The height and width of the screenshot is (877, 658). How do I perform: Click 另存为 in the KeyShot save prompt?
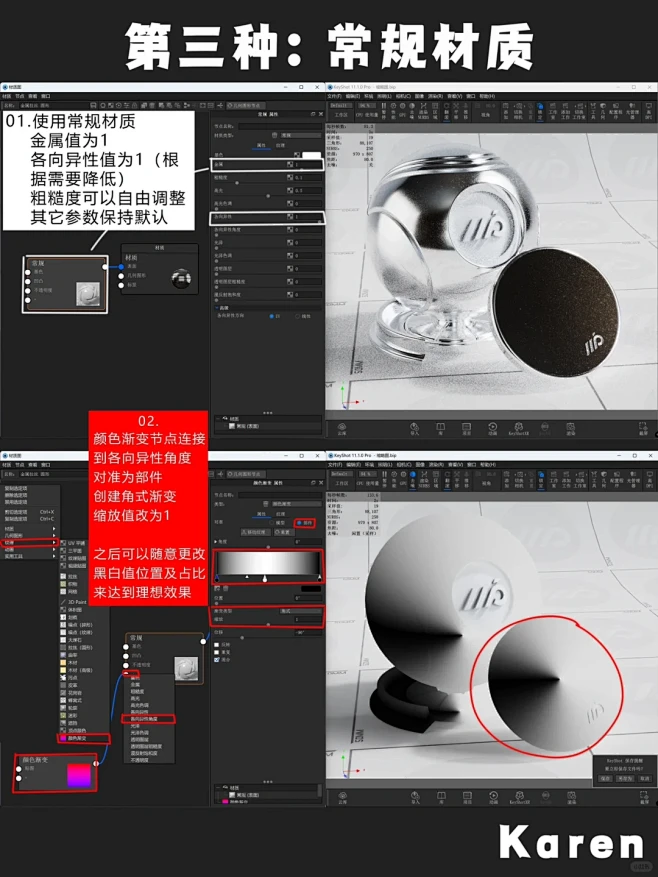[x=625, y=779]
